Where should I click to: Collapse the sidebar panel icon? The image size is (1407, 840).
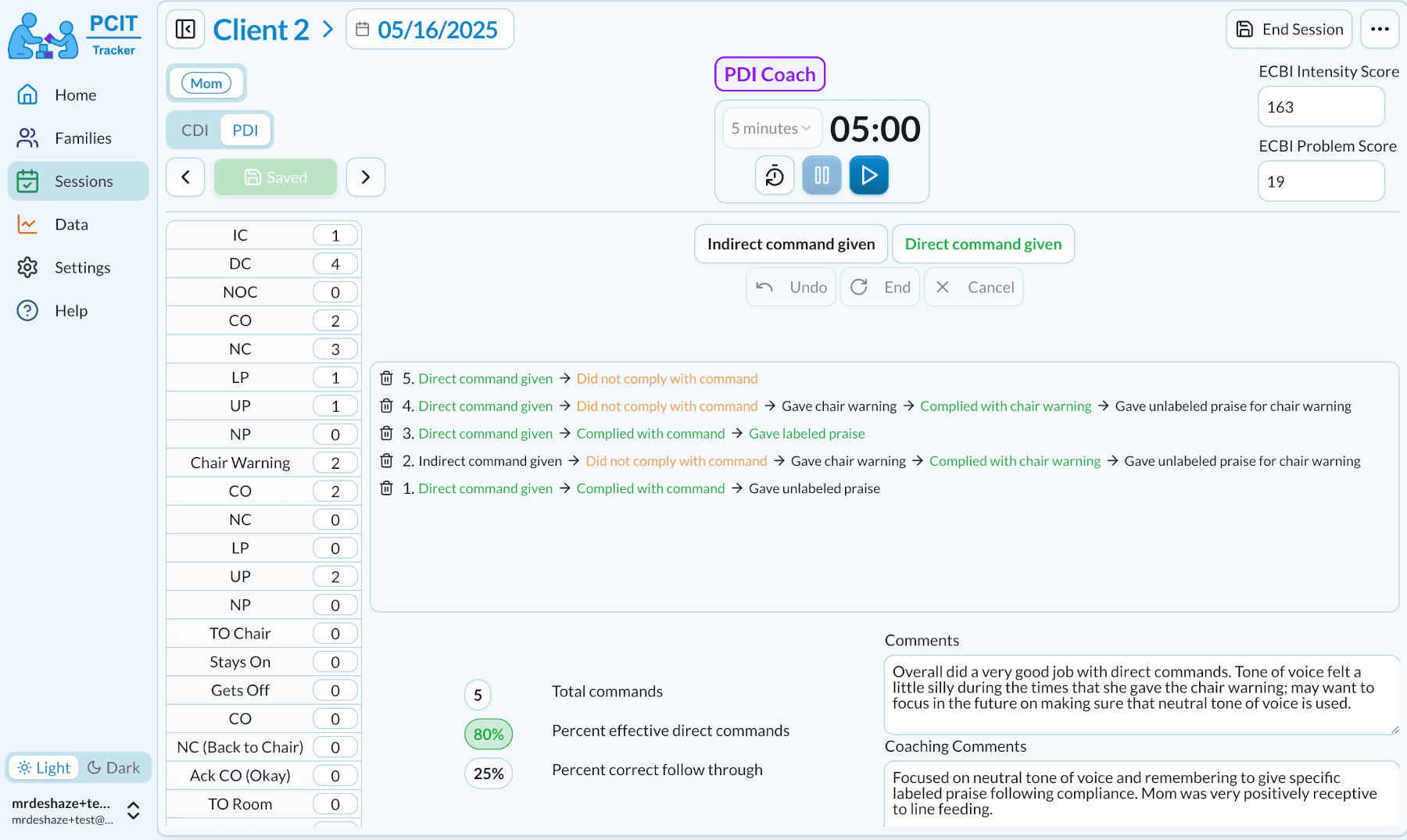point(185,30)
